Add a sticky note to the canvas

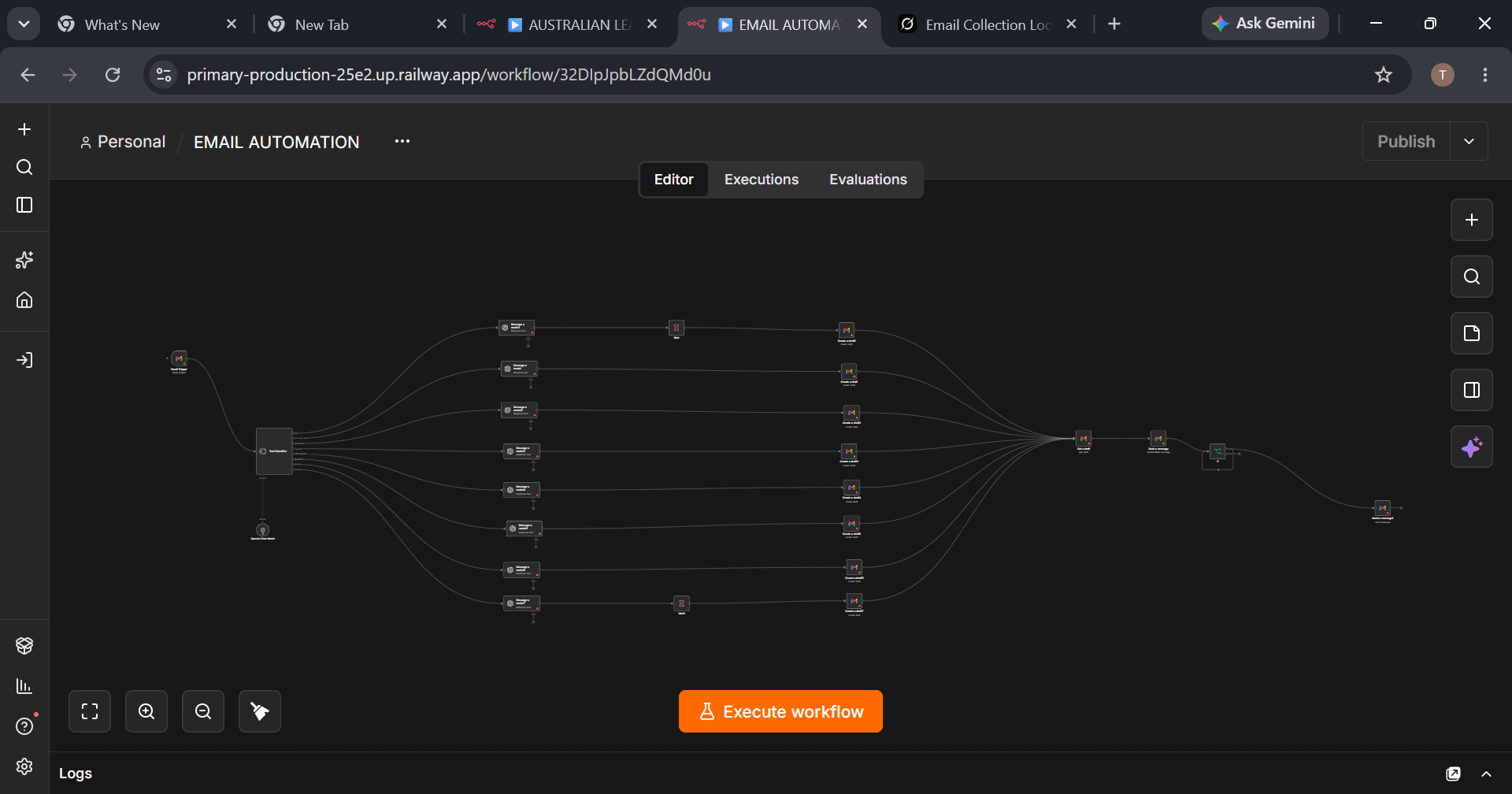(x=1471, y=333)
